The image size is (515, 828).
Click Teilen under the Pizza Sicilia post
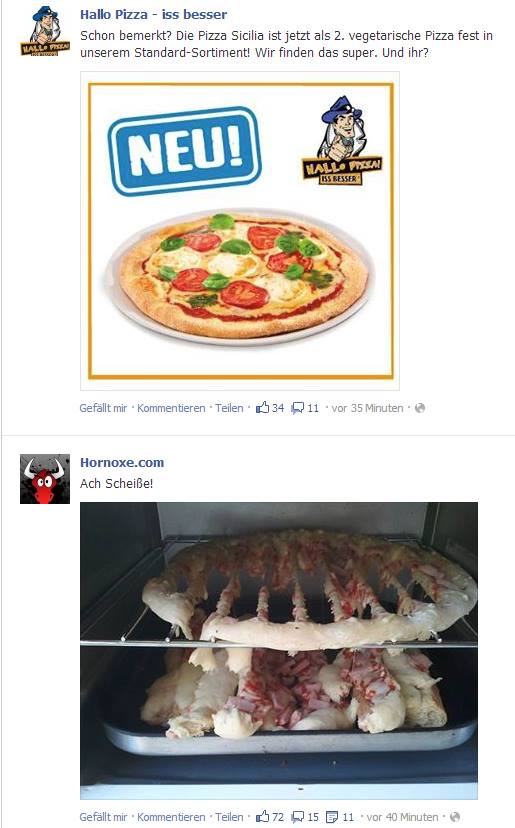coord(229,408)
